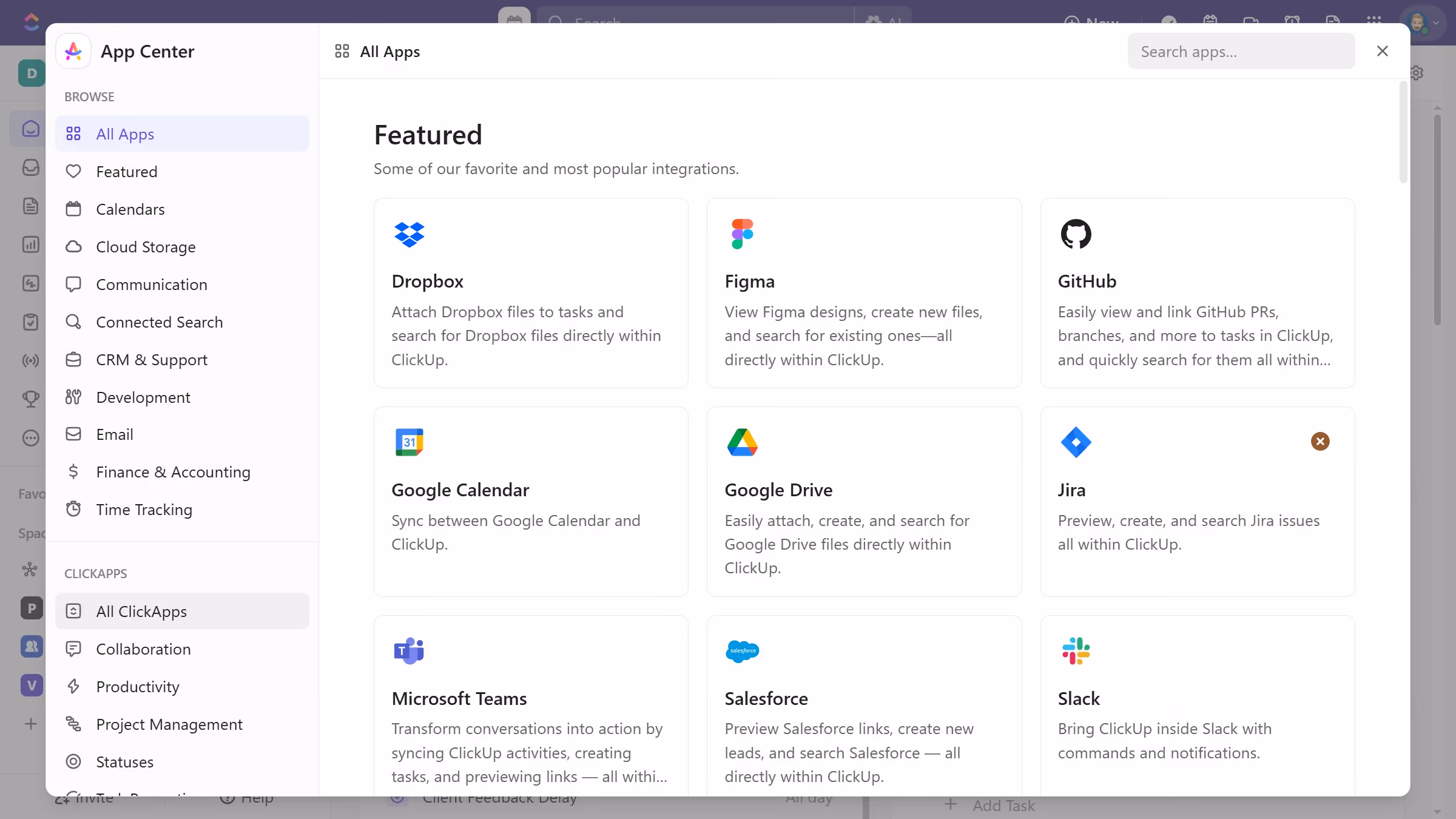The height and width of the screenshot is (819, 1456).
Task: Click the Goals trophy icon in background sidebar
Action: (30, 399)
